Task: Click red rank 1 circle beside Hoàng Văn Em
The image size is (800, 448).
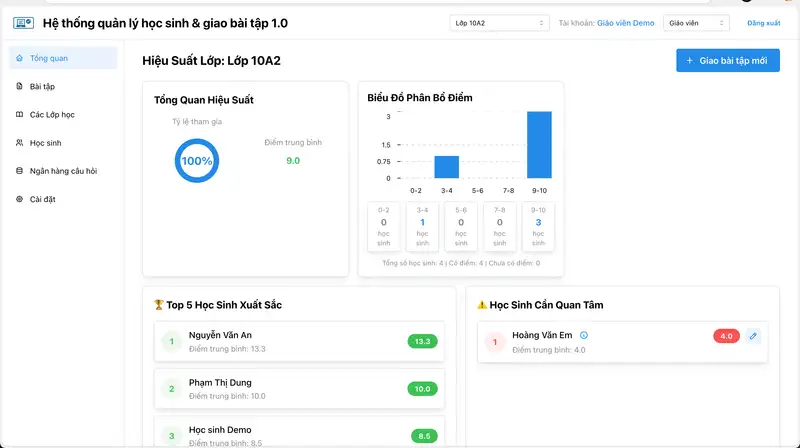Action: [494, 342]
